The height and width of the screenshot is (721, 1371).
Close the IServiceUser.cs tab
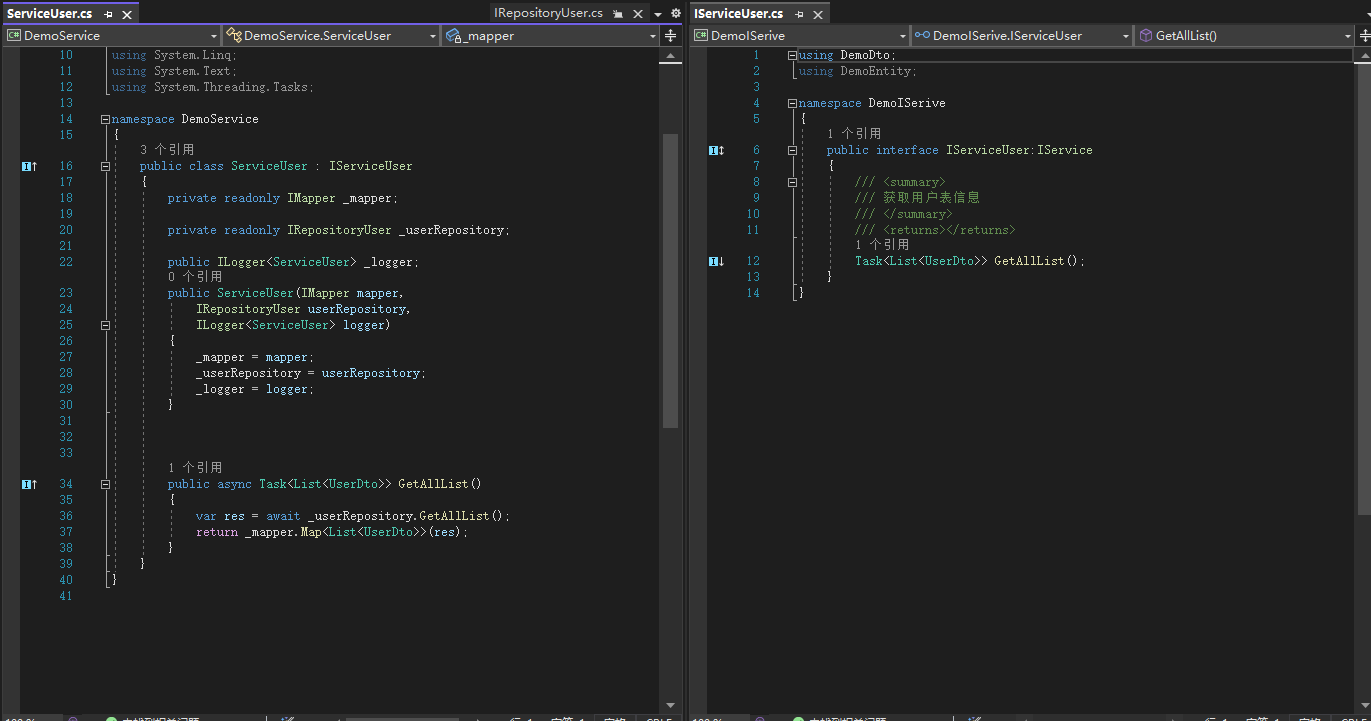click(818, 14)
